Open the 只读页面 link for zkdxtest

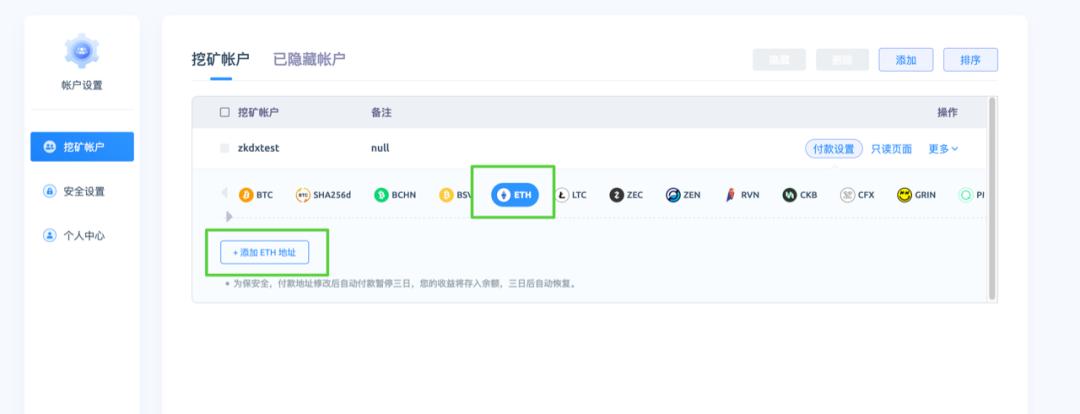click(891, 149)
